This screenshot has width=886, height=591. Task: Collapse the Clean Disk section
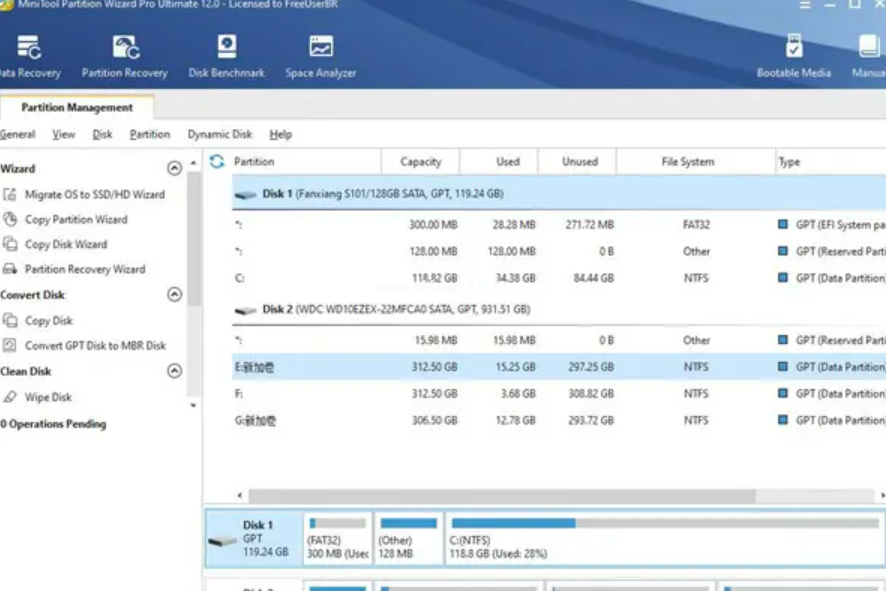point(174,371)
